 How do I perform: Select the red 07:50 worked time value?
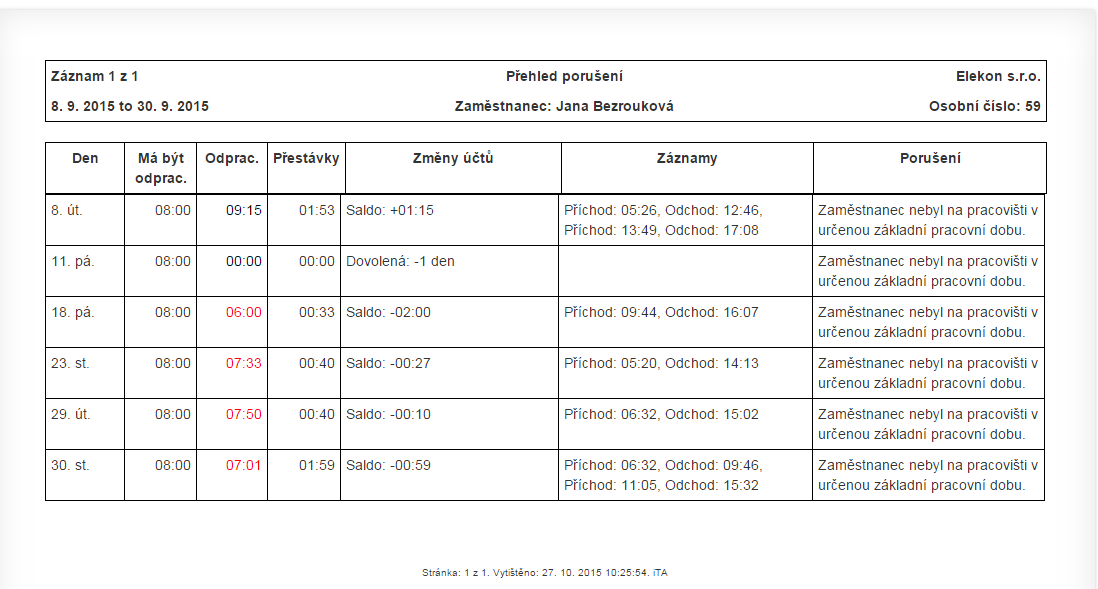[x=244, y=415]
